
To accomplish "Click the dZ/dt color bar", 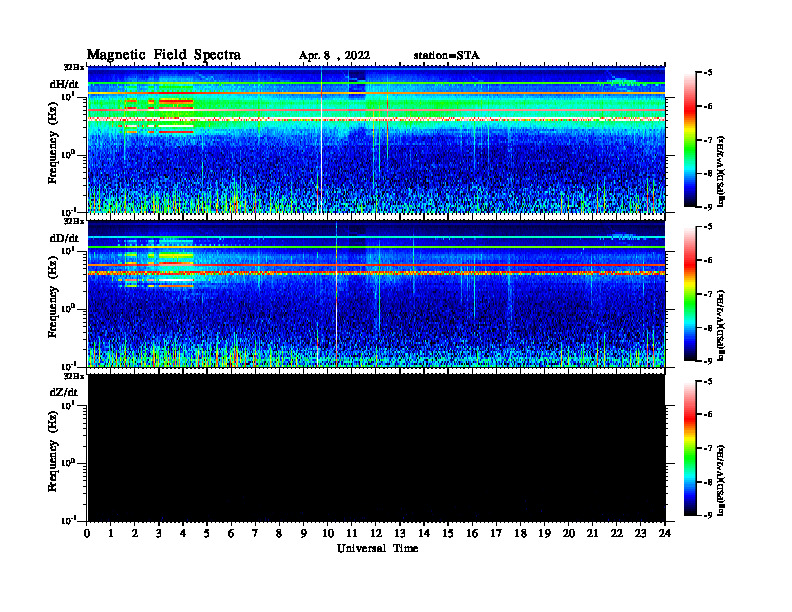I will pos(690,448).
